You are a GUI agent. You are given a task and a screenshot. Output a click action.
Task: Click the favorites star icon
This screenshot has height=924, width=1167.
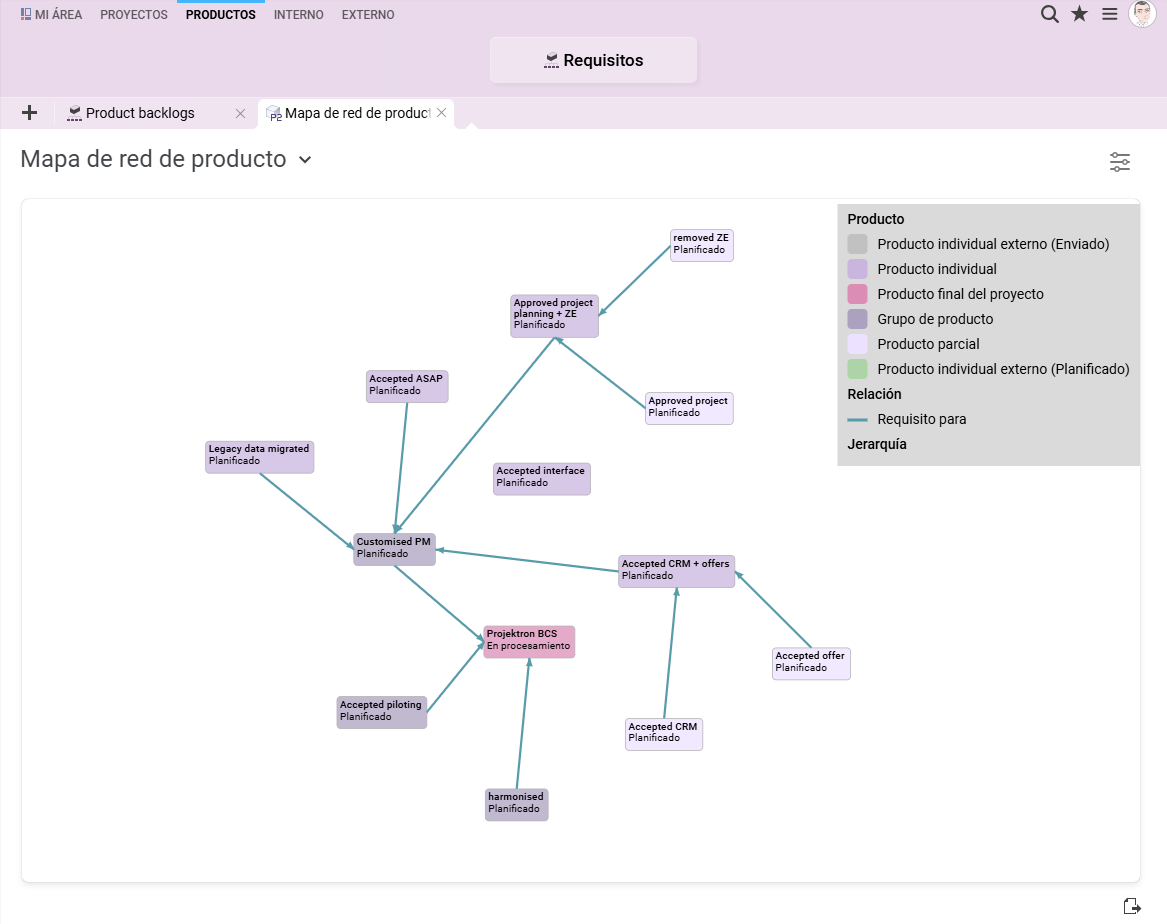(x=1079, y=14)
